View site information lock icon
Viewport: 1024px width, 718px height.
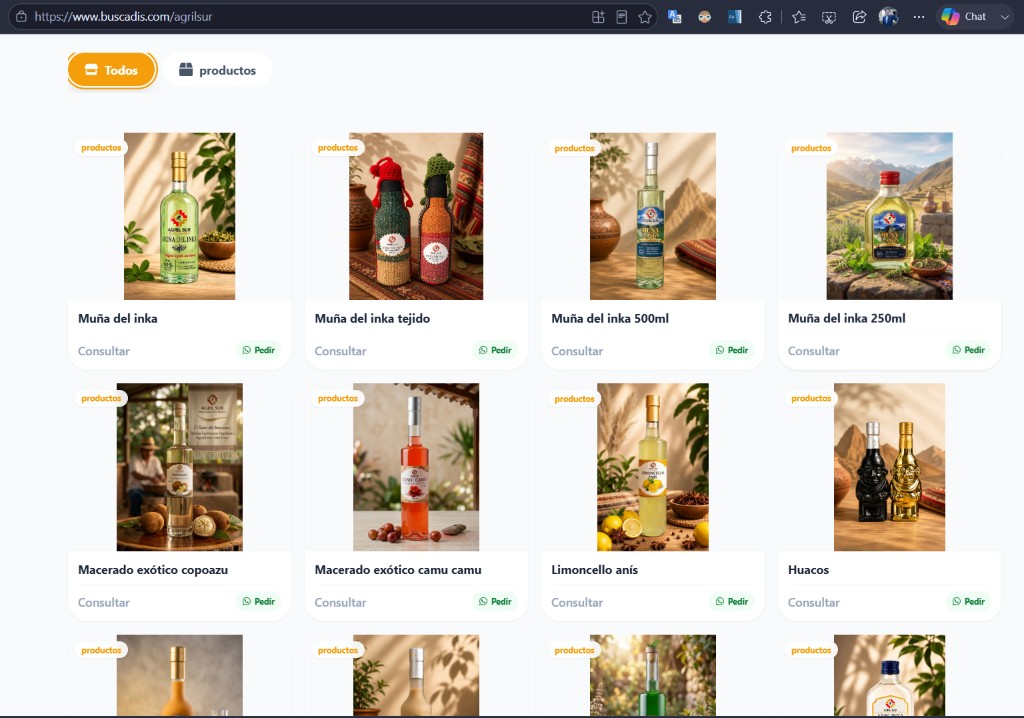(21, 17)
